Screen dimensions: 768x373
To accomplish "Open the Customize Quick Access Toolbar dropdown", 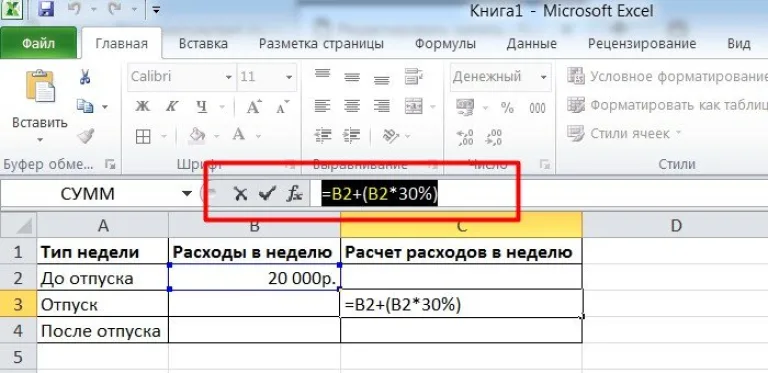I will tap(156, 9).
